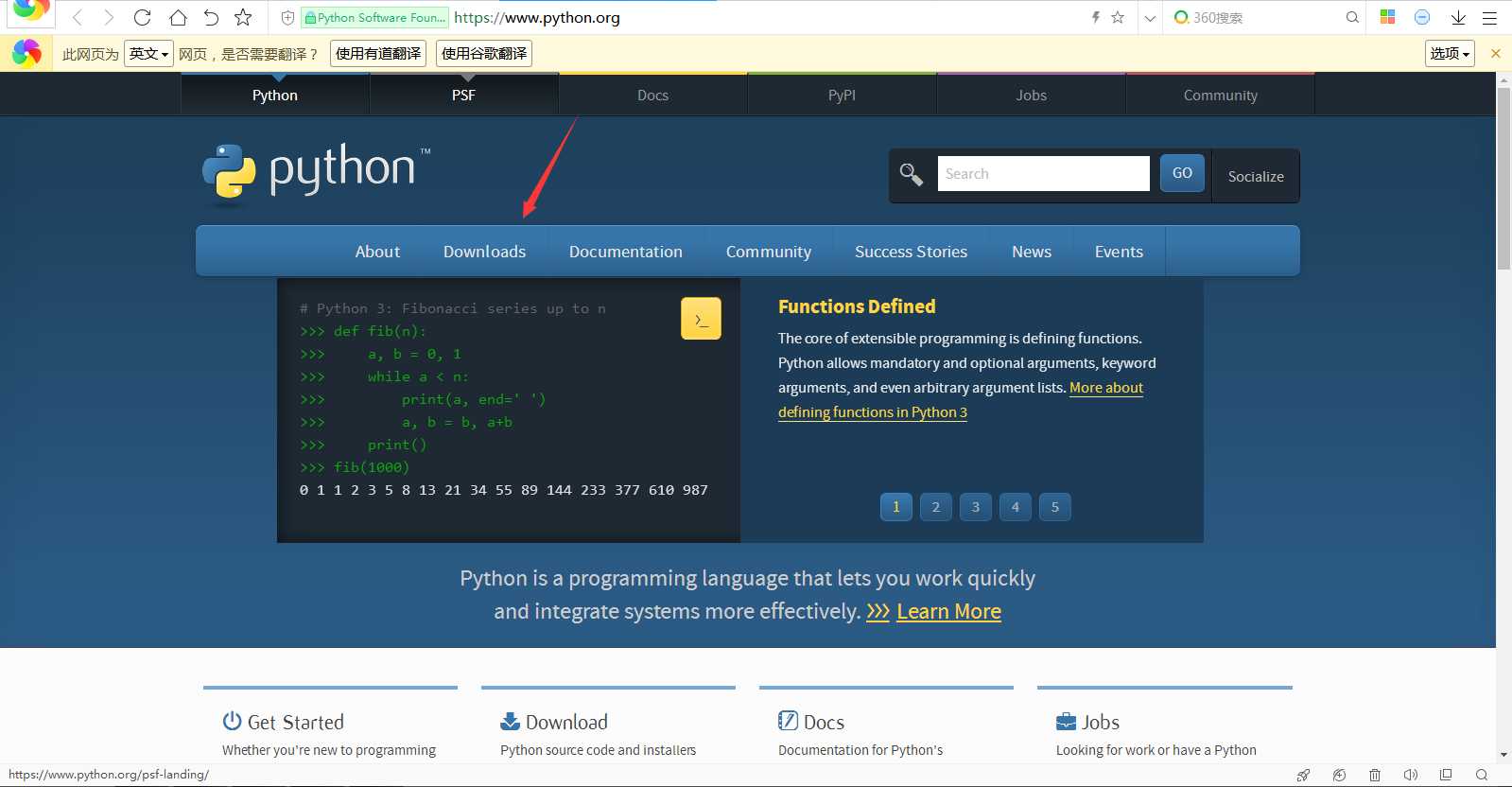1512x787 pixels.
Task: Open the Community item in main navigation
Action: [x=769, y=252]
